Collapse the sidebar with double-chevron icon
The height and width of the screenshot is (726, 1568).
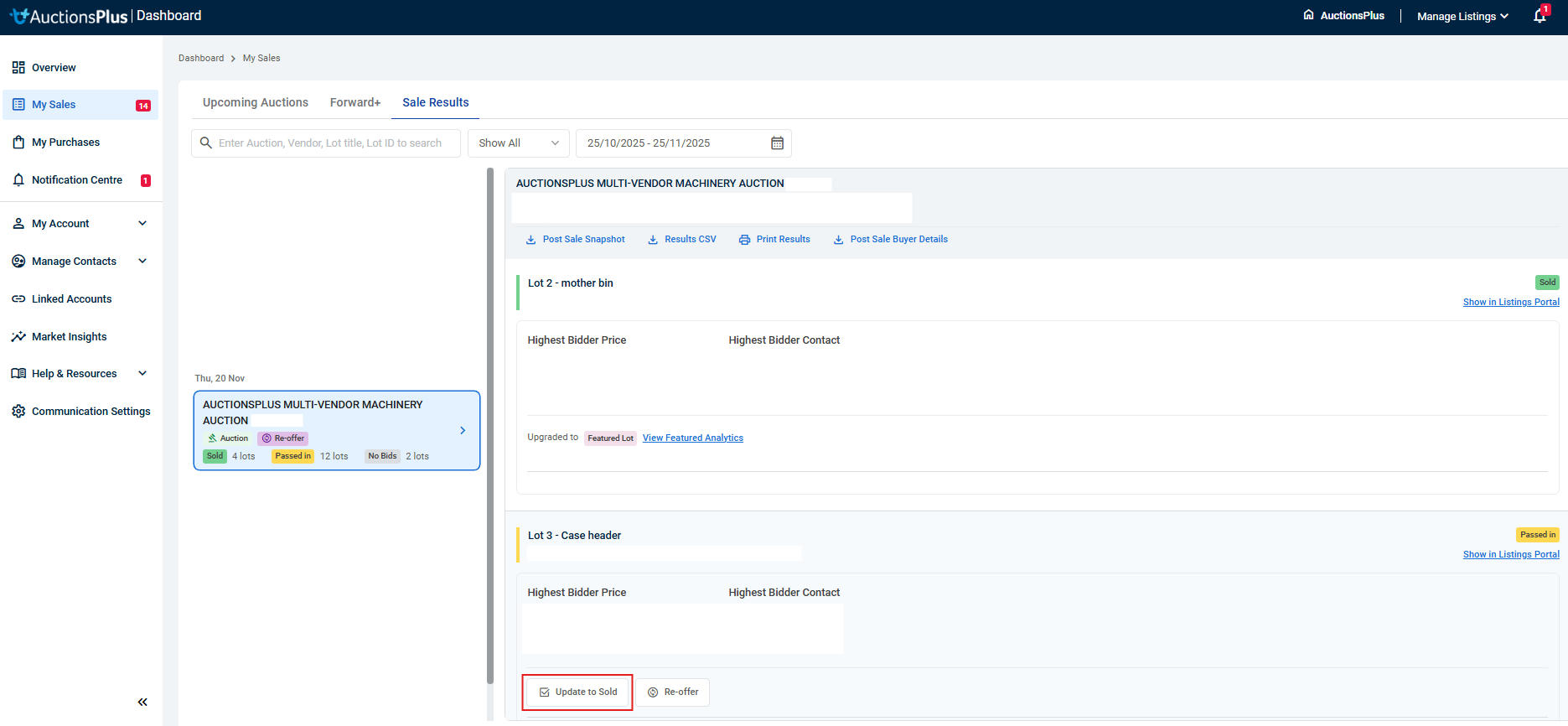[142, 702]
